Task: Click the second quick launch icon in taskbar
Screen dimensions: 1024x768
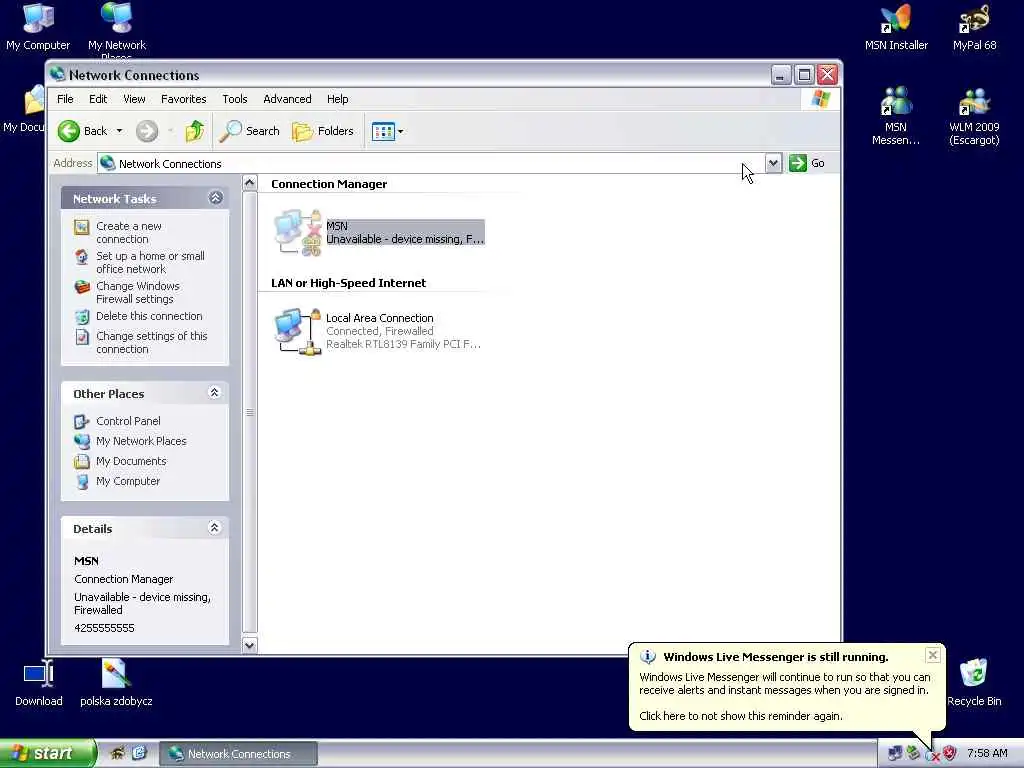Action: [x=139, y=753]
